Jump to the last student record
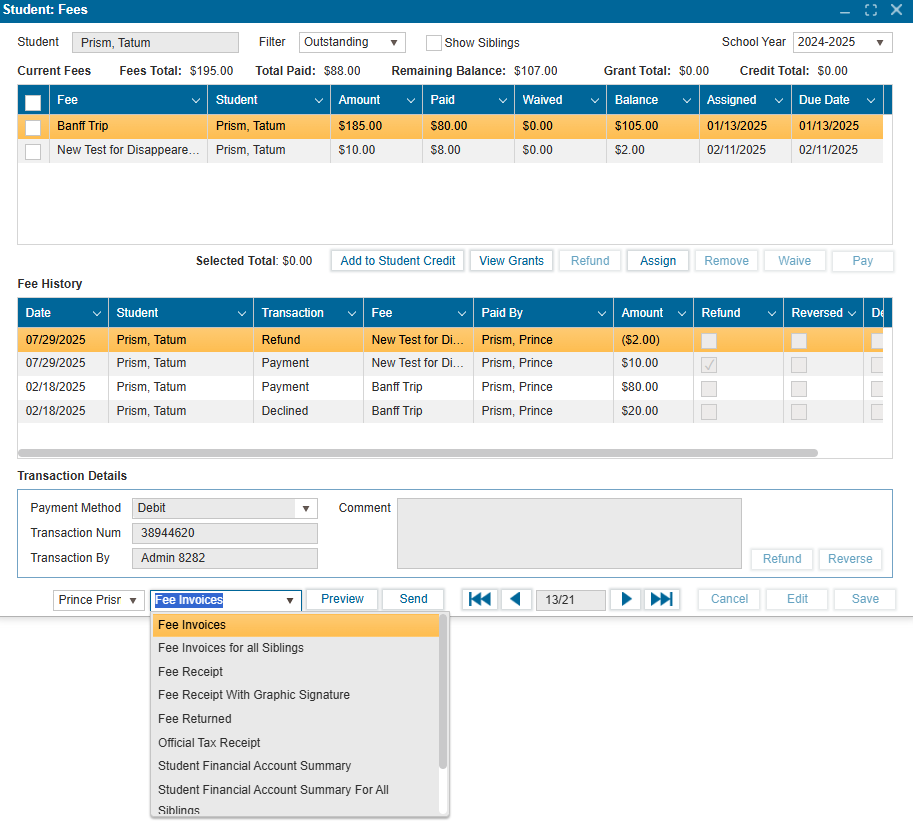The width and height of the screenshot is (913, 826). pos(661,599)
